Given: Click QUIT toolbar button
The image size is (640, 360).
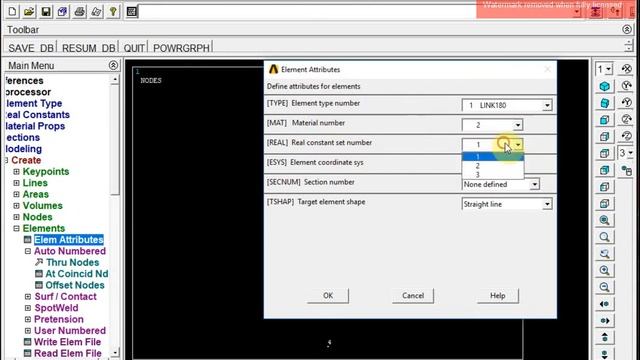Looking at the screenshot, I should [134, 48].
